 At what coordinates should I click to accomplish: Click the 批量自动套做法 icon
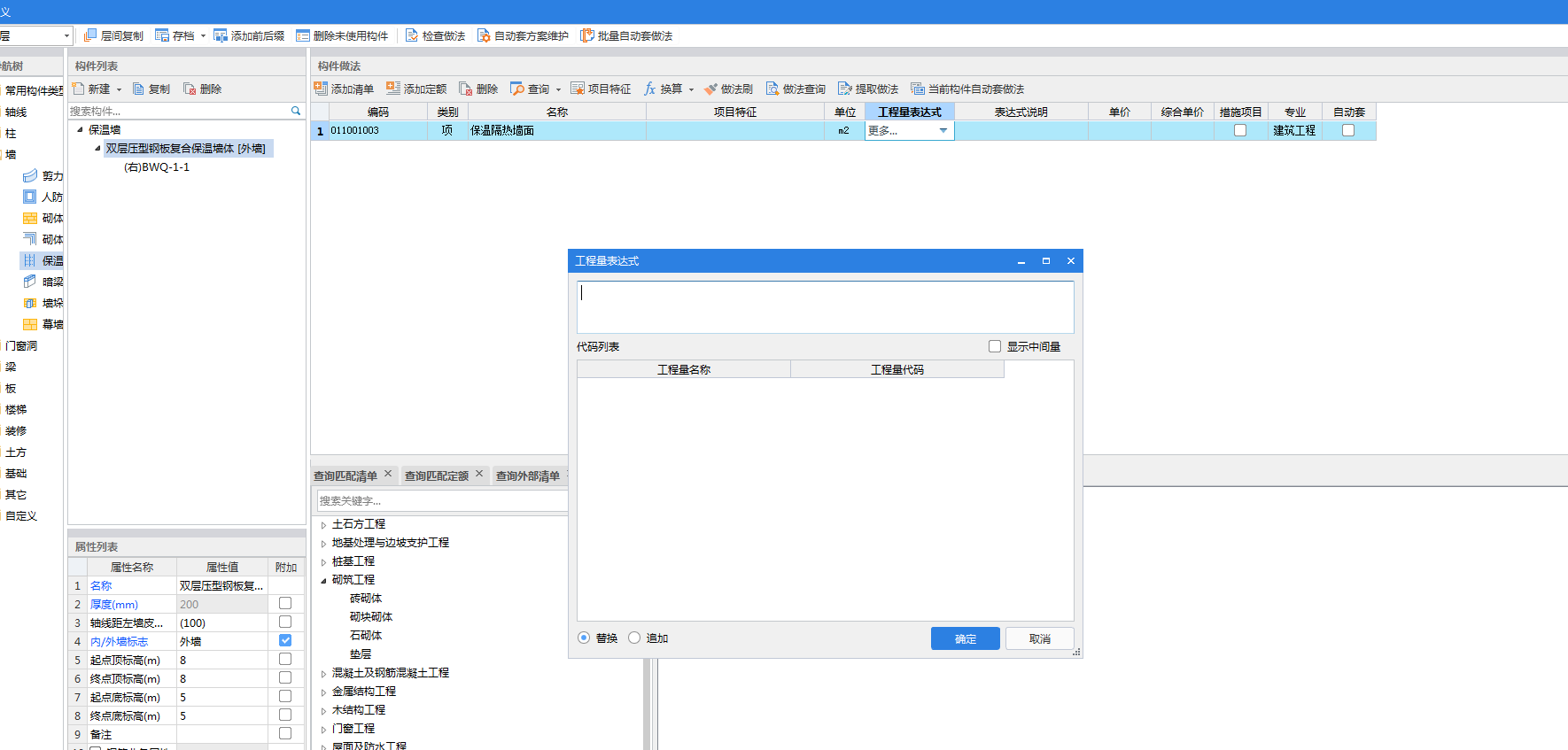click(587, 35)
